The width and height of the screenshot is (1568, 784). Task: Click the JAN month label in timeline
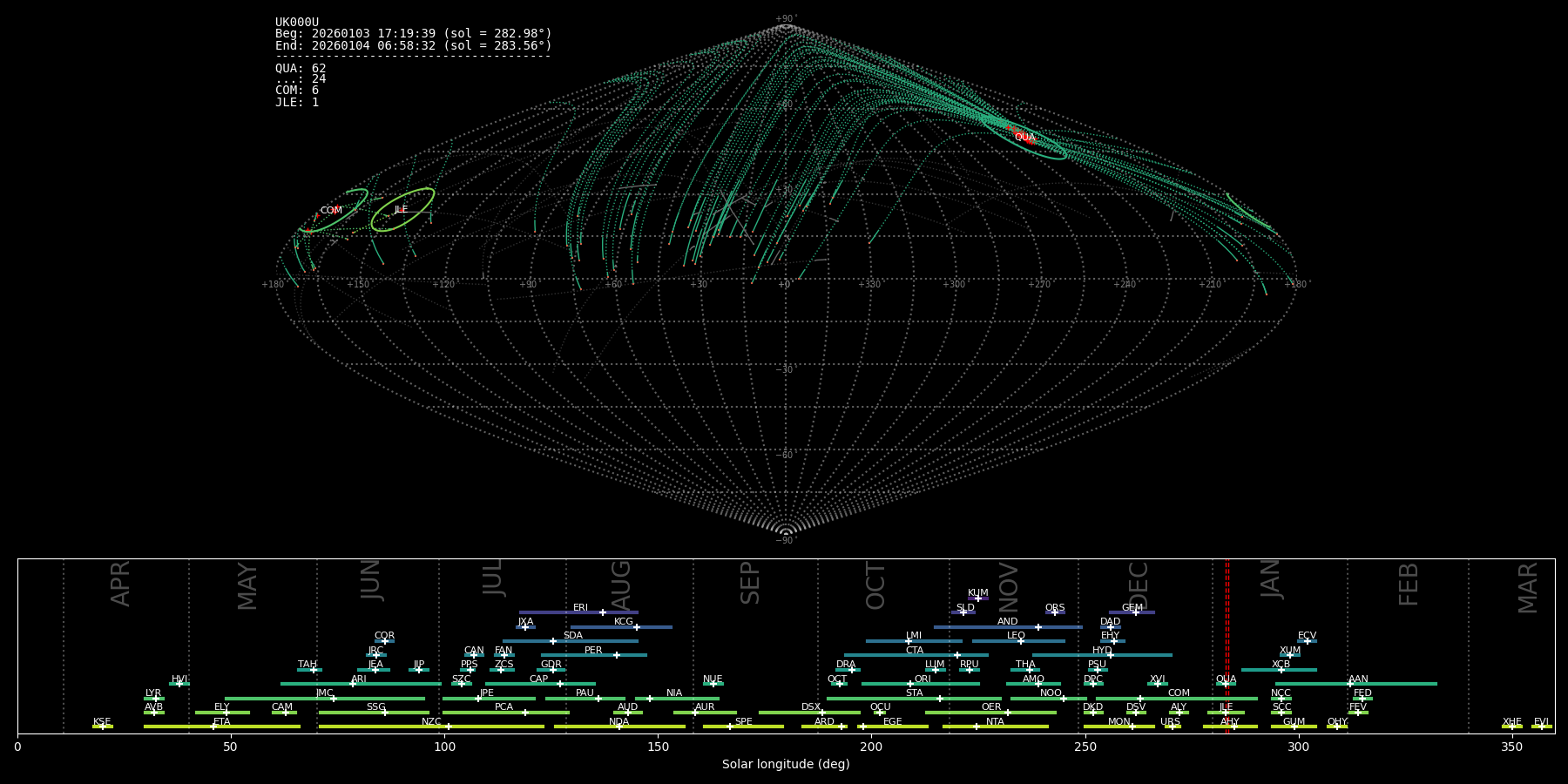pyautogui.click(x=1271, y=579)
